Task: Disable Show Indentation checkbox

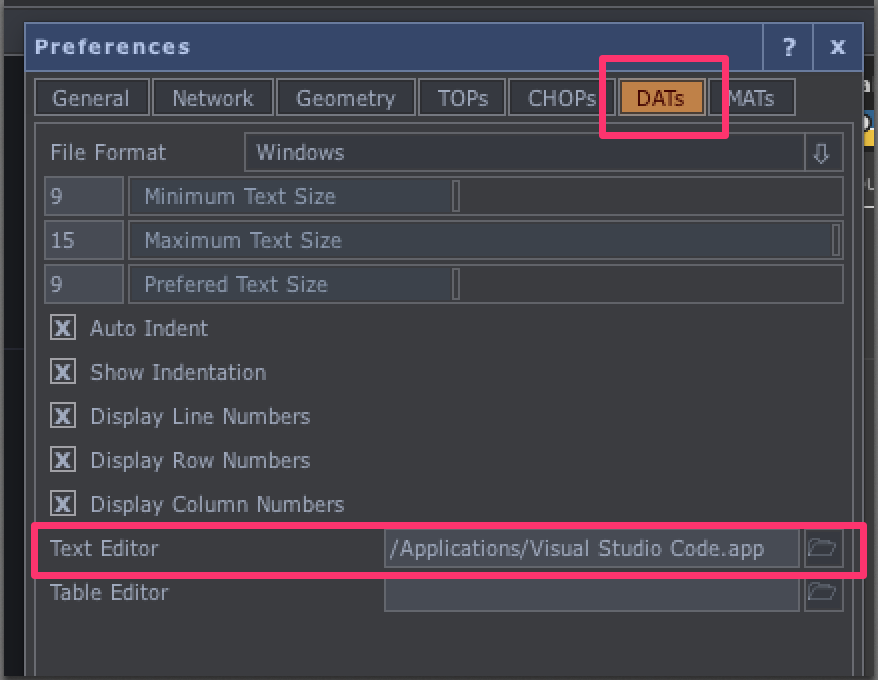Action: [63, 372]
